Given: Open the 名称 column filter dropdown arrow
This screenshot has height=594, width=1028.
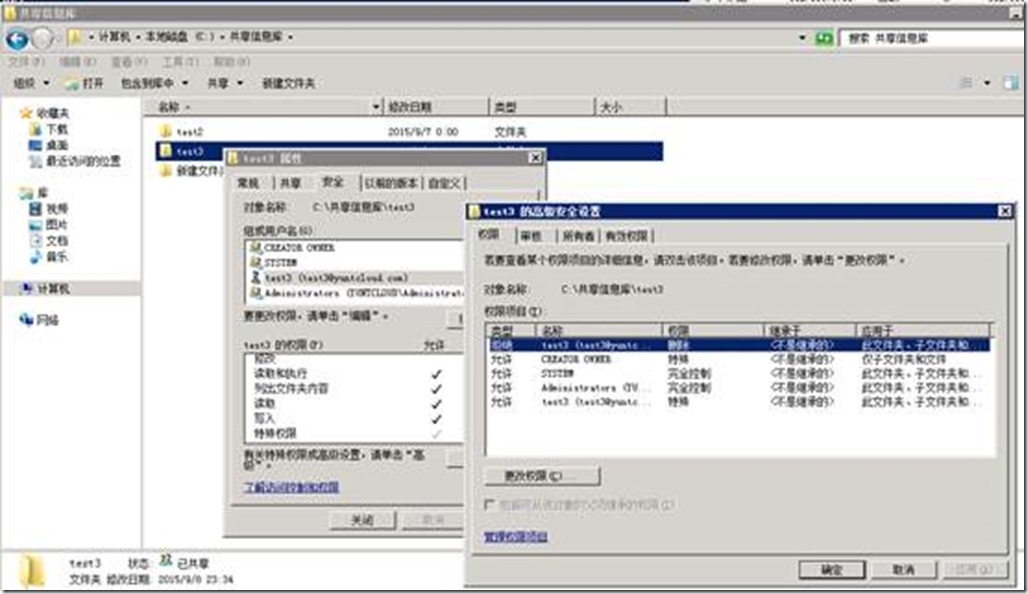Looking at the screenshot, I should tap(376, 107).
